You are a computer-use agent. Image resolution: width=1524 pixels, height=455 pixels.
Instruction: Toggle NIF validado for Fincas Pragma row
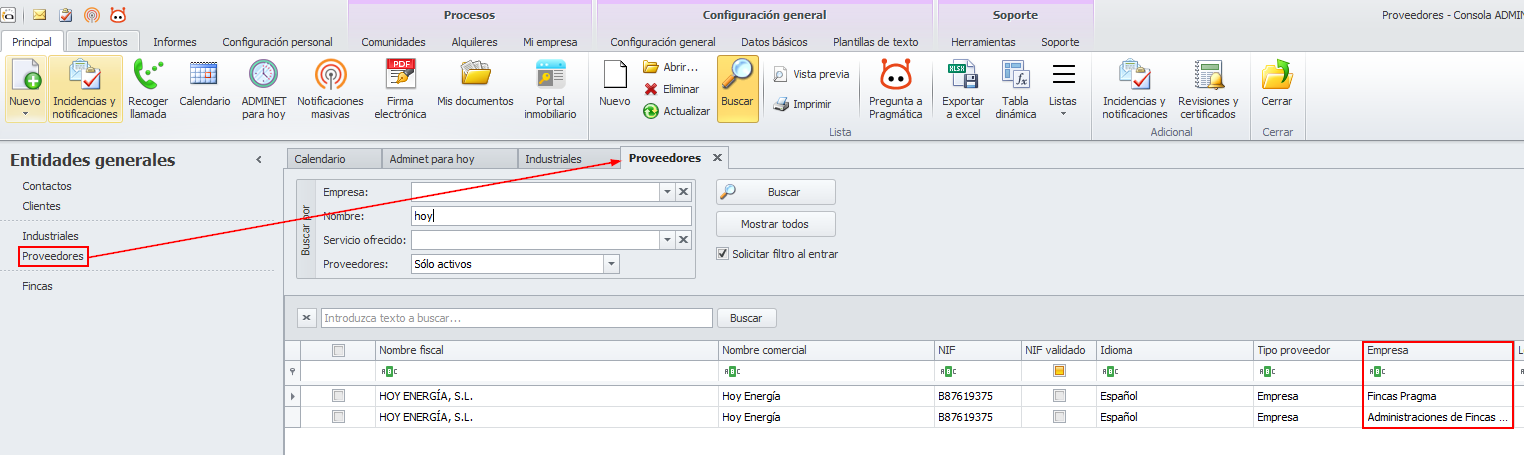(1059, 396)
